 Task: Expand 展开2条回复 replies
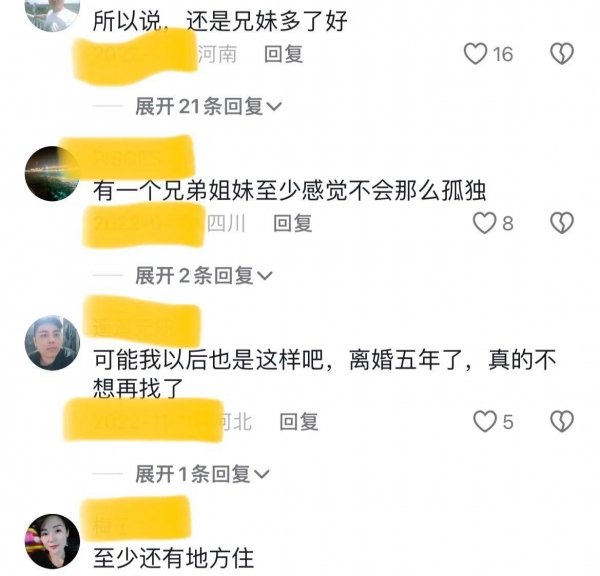pyautogui.click(x=204, y=276)
